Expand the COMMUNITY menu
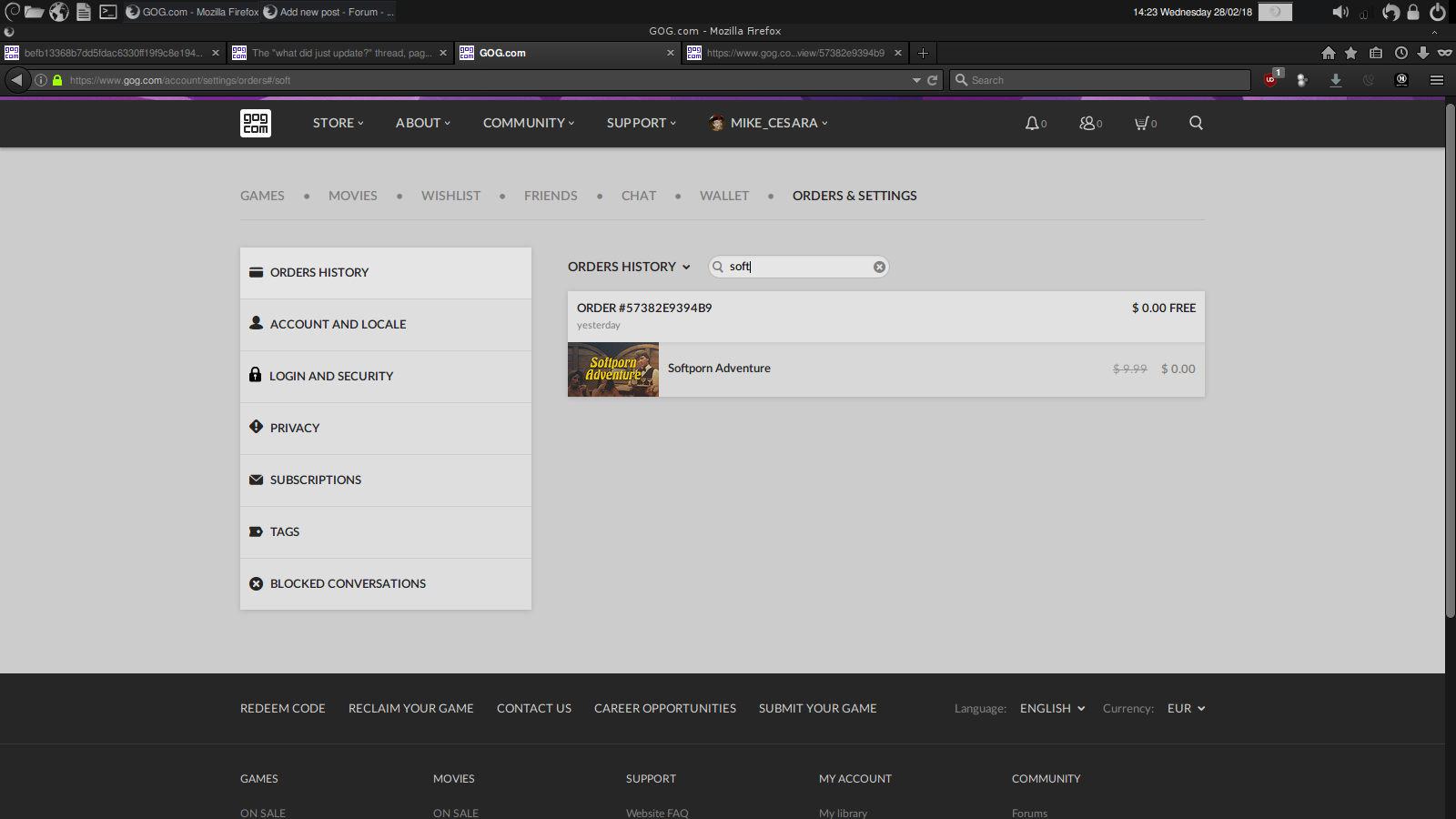 tap(529, 123)
